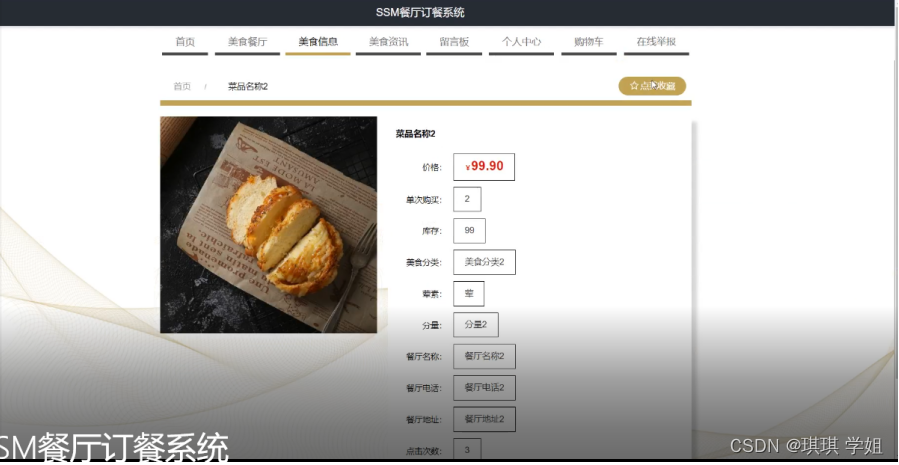The image size is (899, 465).
Task: Click the ¥99.90 price box
Action: [x=484, y=167]
